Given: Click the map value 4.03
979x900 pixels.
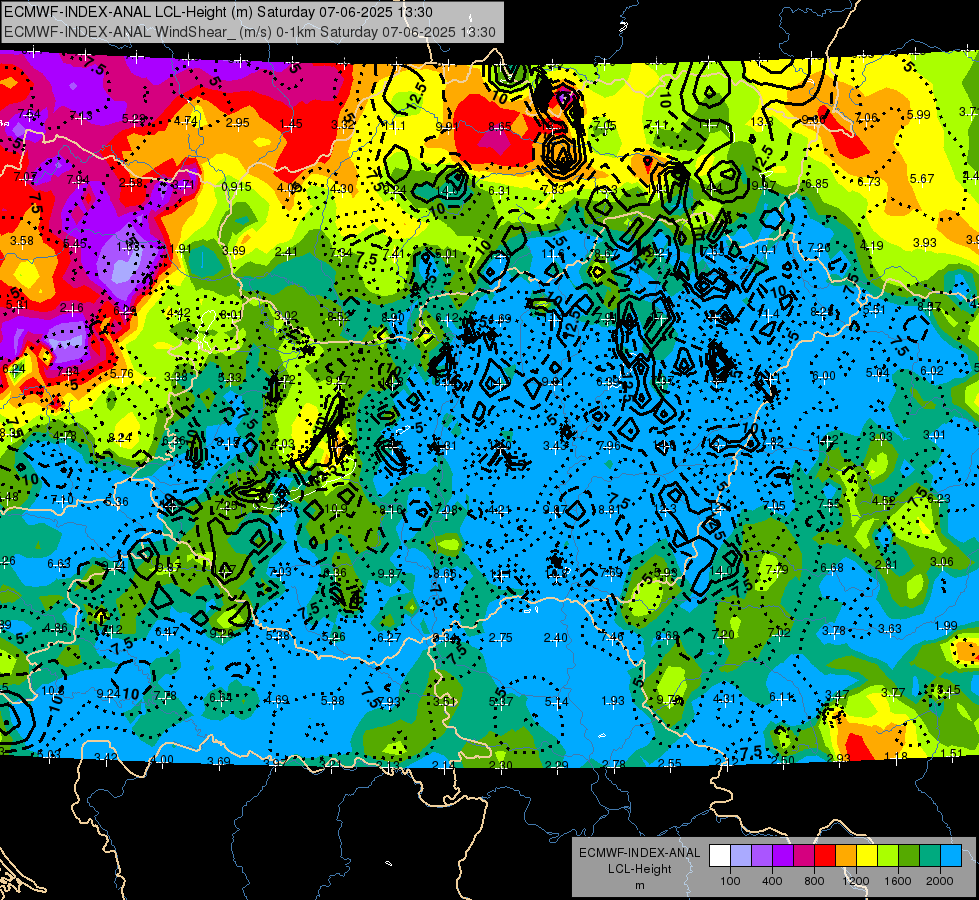Looking at the screenshot, I should 283,444.
